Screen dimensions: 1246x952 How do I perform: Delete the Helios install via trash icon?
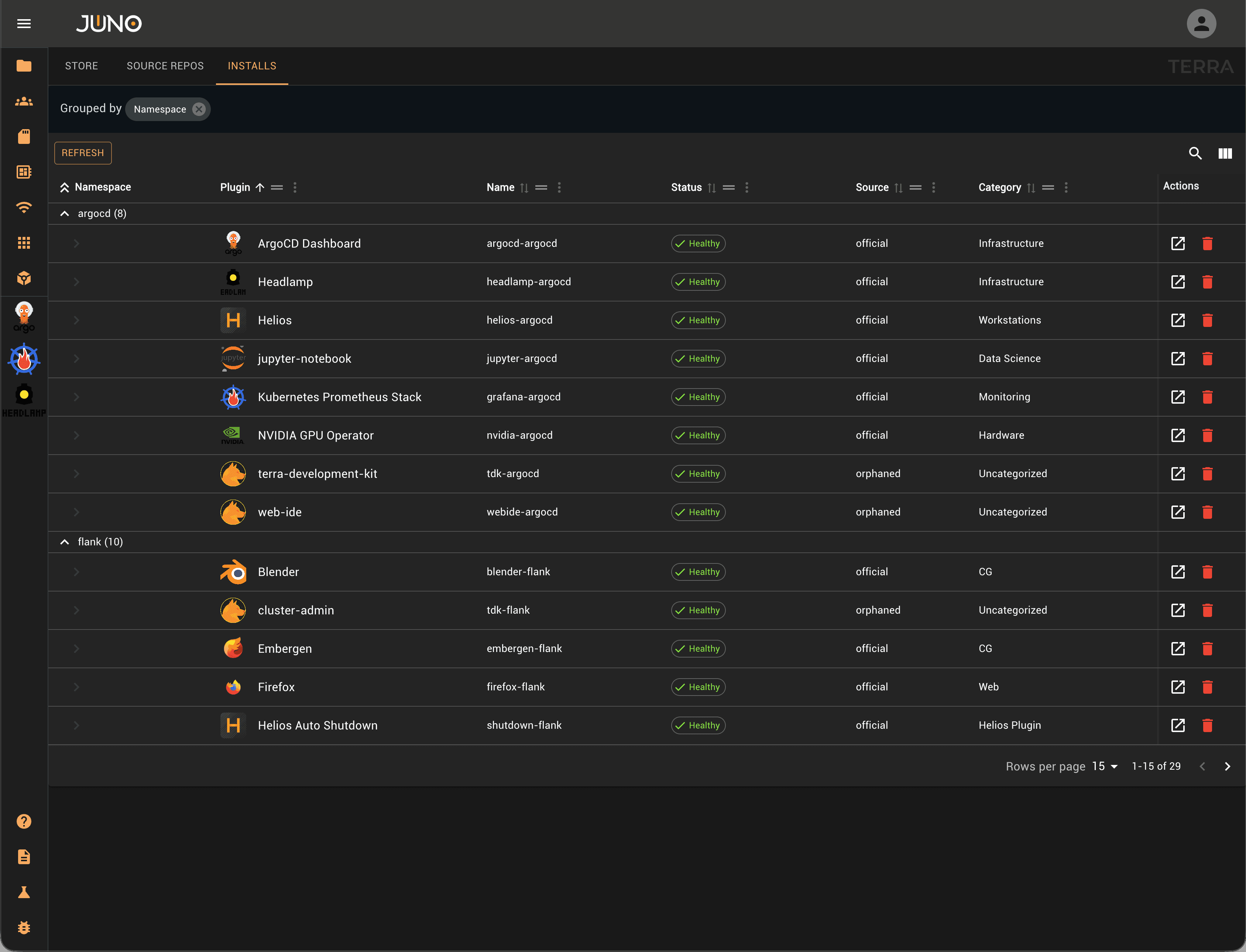(1207, 320)
